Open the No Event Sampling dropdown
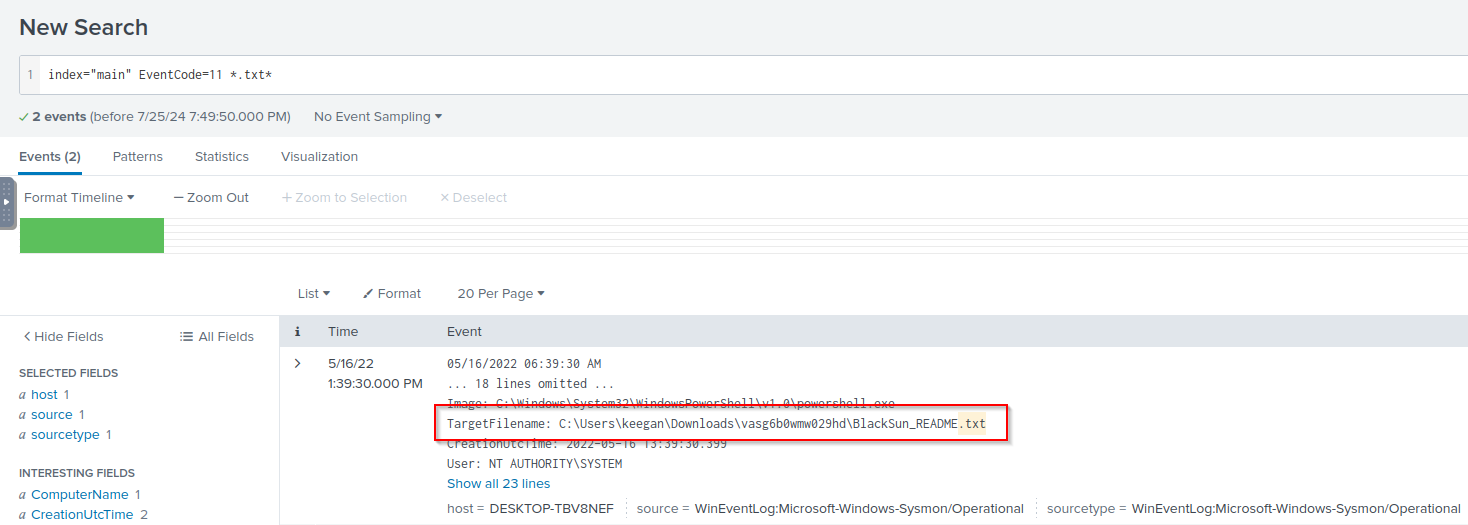This screenshot has height=525, width=1468. (x=378, y=117)
